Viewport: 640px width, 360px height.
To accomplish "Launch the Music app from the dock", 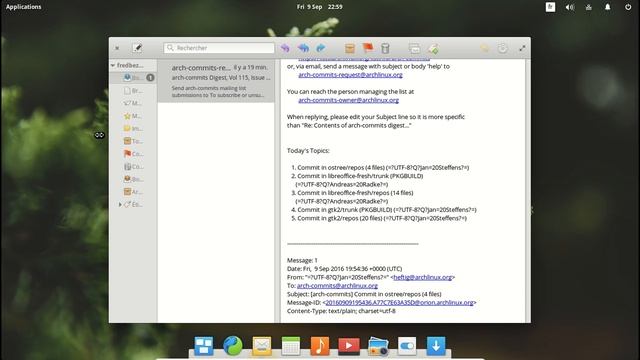I will [x=320, y=346].
